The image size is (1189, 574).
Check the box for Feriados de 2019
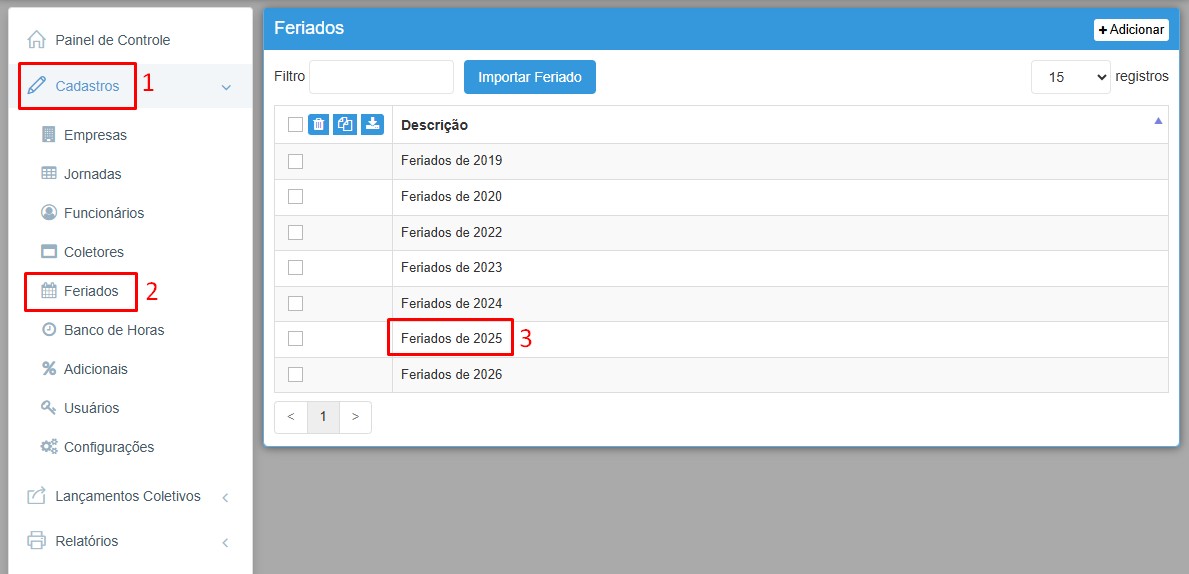pos(295,161)
